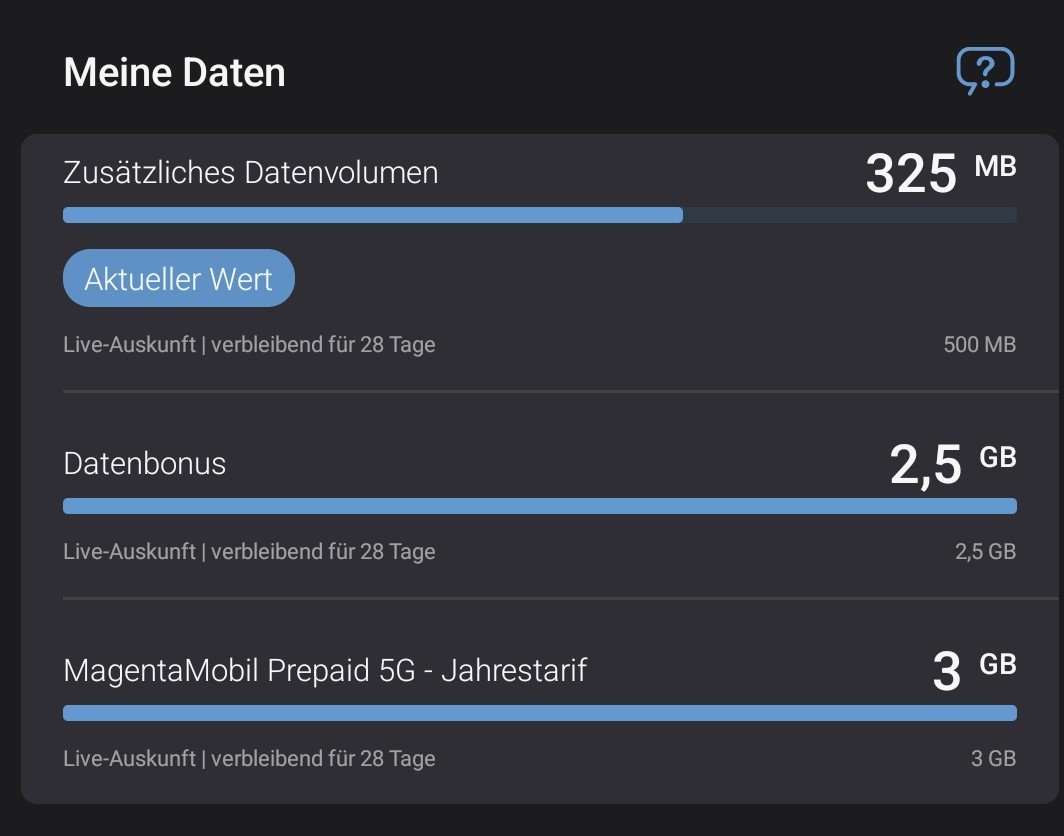This screenshot has width=1064, height=836.
Task: Click the Zusätzliches Datenvolumen progress bar
Action: click(372, 215)
